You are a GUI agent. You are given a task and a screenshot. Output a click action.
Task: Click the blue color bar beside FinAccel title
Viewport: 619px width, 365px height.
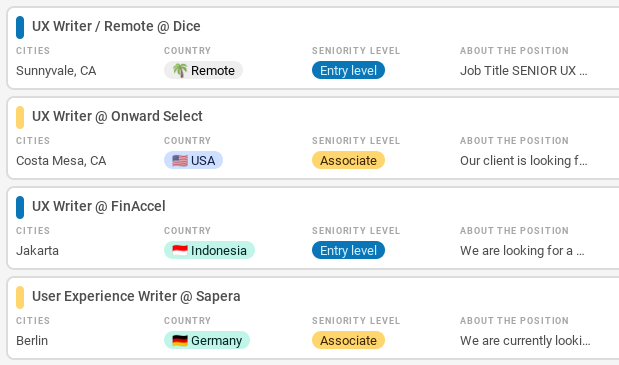[x=20, y=207]
